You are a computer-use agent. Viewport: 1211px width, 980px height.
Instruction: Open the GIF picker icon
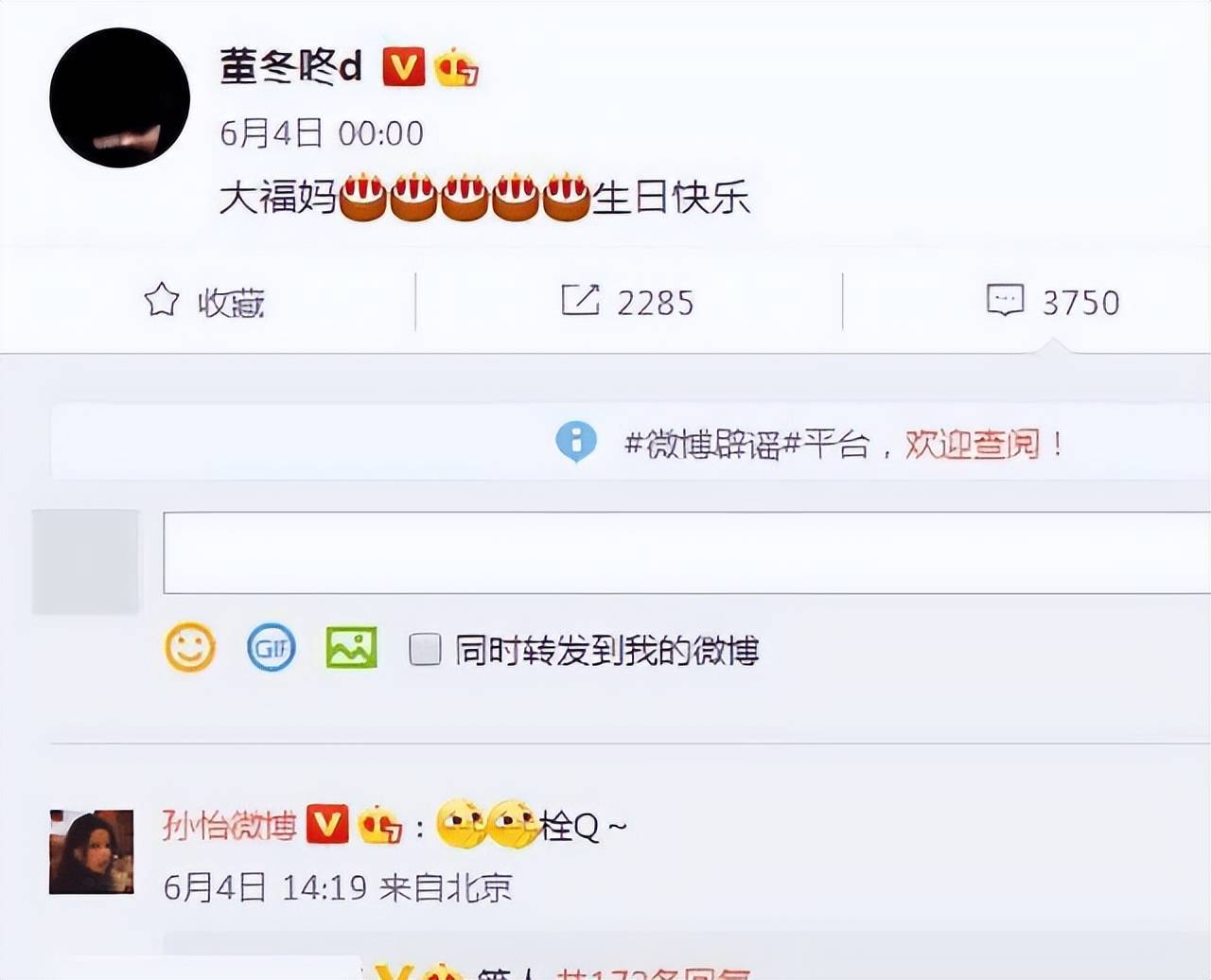[272, 648]
